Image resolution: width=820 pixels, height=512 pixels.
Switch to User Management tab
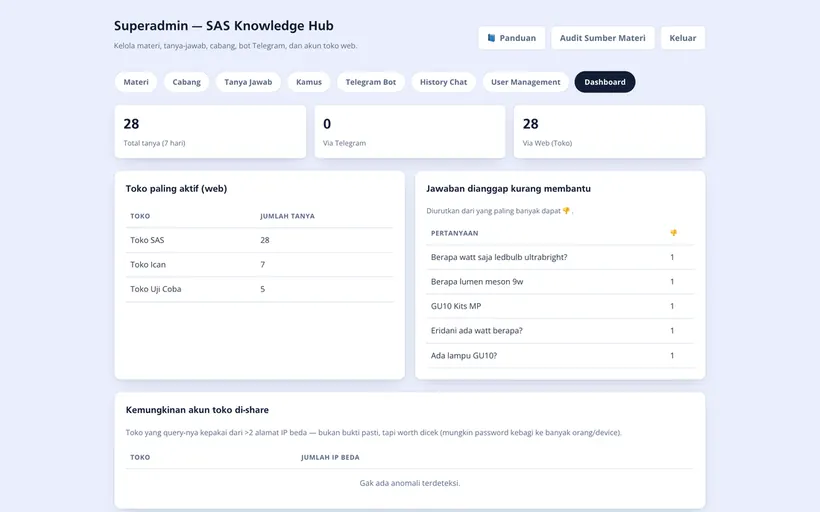click(526, 82)
